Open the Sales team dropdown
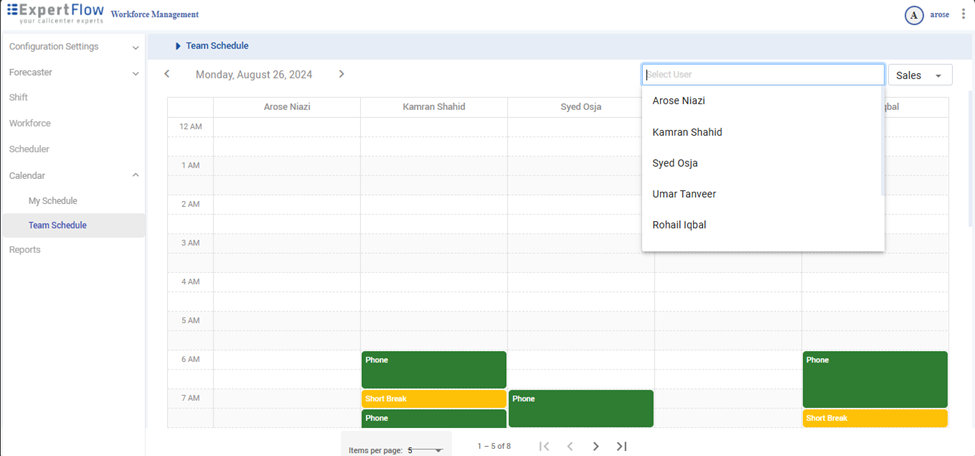Screen dimensions: 975x456 click(x=919, y=75)
